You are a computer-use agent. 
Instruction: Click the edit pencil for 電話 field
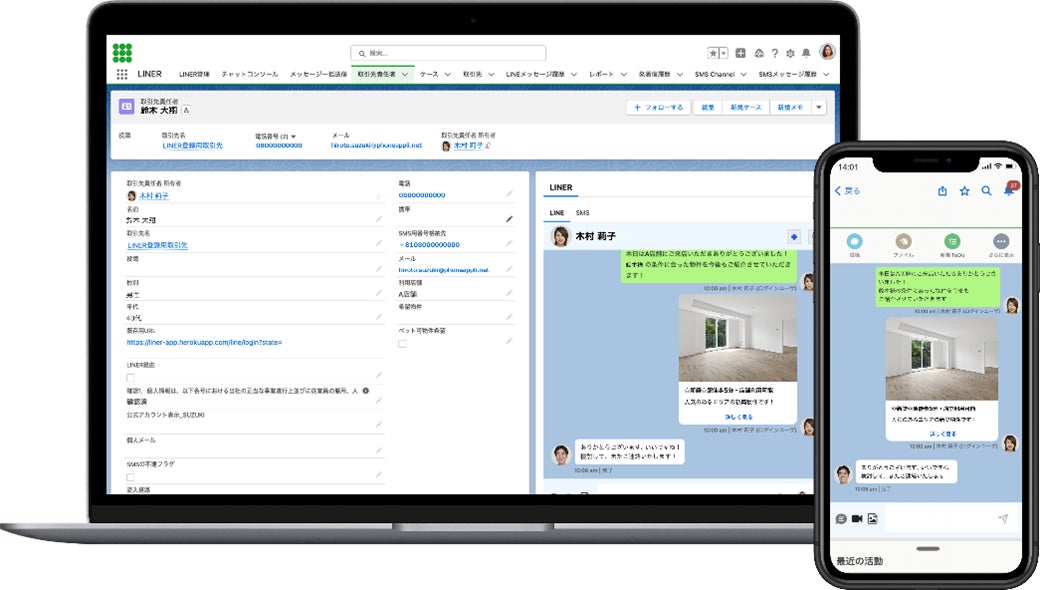point(509,194)
